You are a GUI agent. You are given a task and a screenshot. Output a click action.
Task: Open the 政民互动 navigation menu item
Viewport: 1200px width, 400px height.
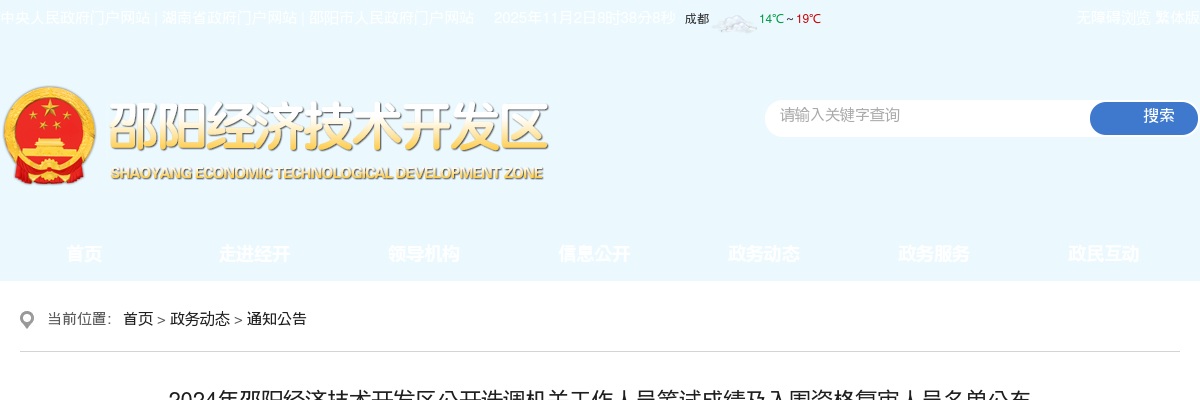1104,254
